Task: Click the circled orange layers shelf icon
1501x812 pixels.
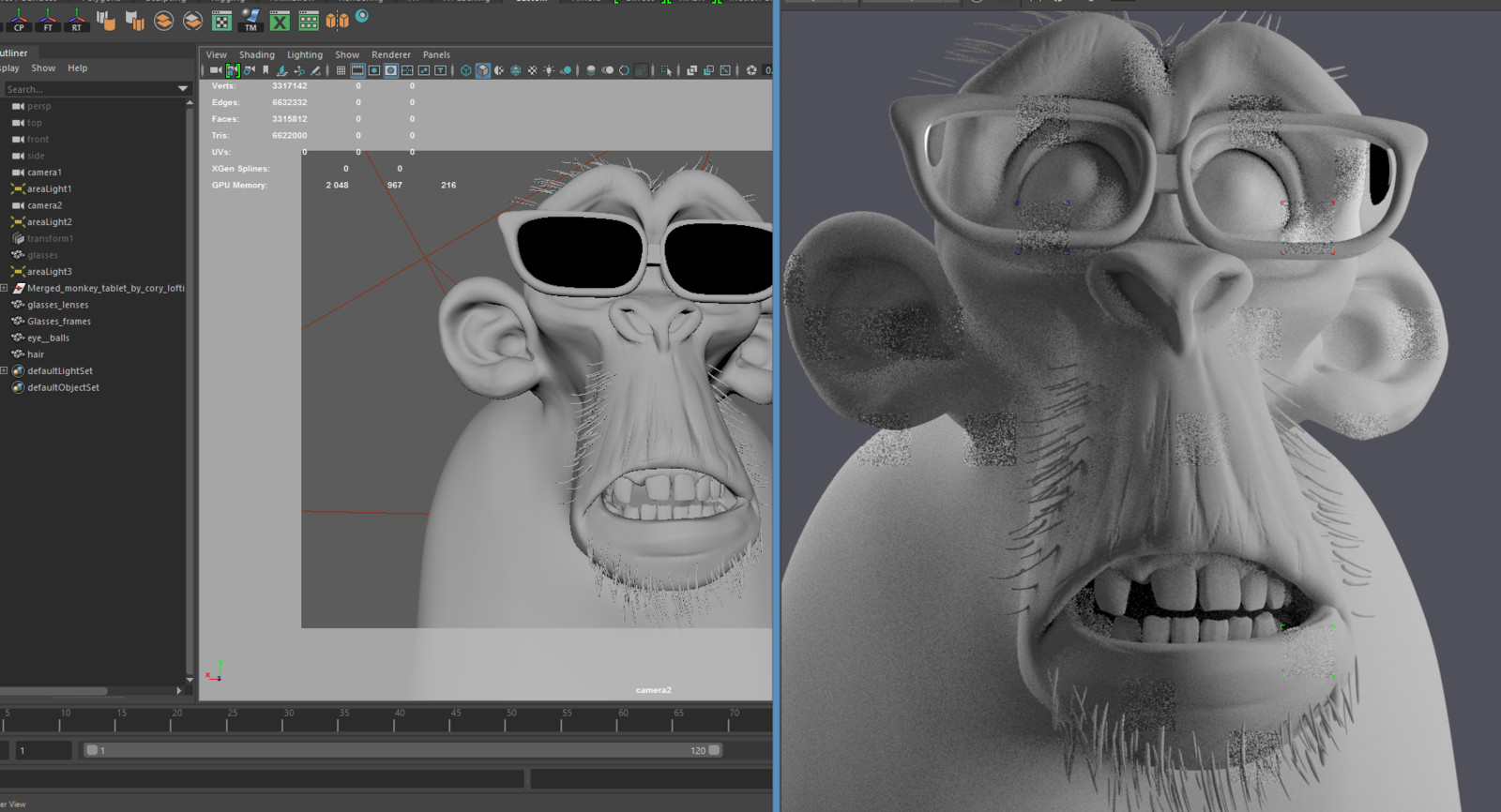Action: point(163,21)
